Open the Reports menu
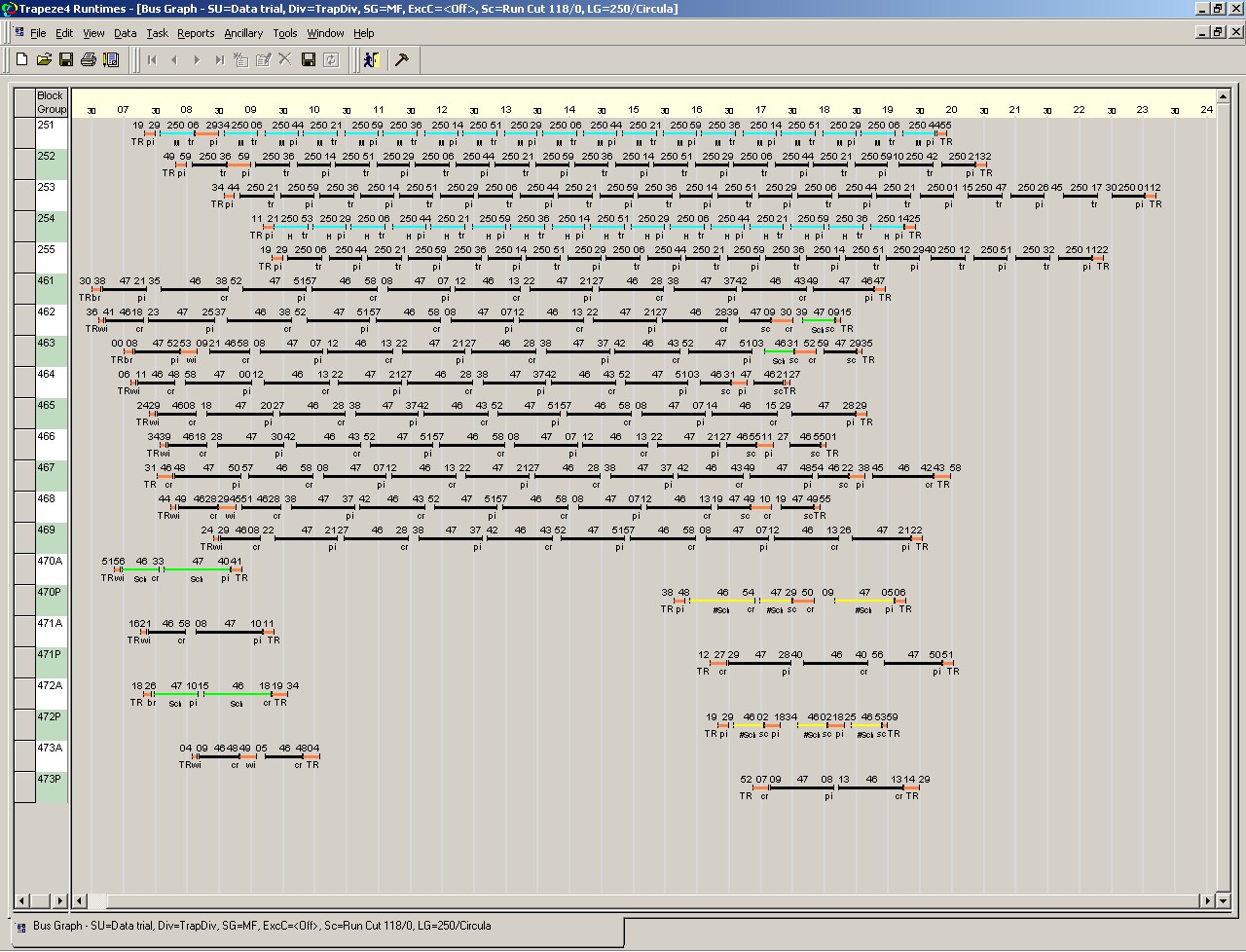Viewport: 1246px width, 952px height. pos(196,32)
